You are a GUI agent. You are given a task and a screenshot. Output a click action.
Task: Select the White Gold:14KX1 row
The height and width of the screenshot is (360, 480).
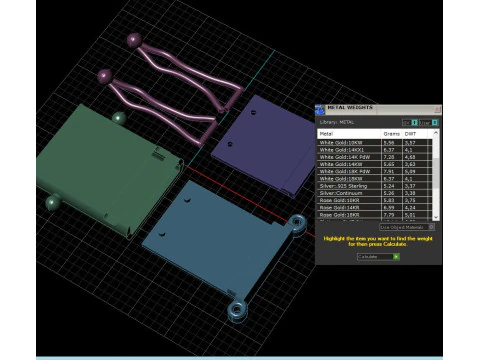click(374, 150)
